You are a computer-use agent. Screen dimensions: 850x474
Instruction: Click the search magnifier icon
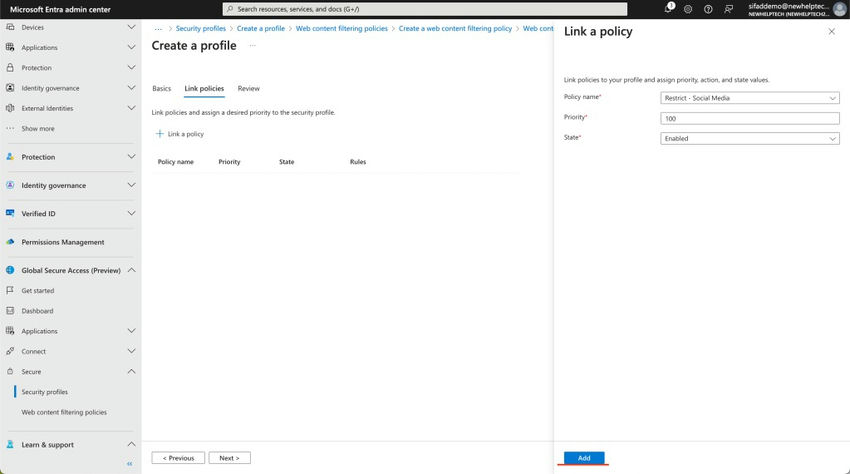[230, 9]
